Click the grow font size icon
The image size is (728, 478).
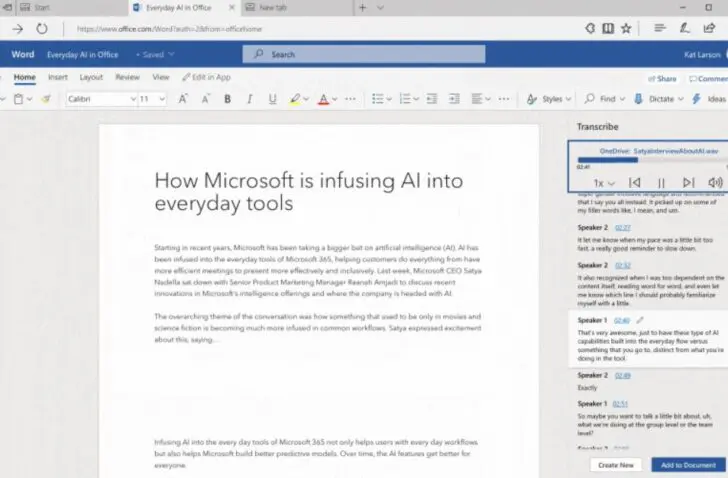(183, 99)
